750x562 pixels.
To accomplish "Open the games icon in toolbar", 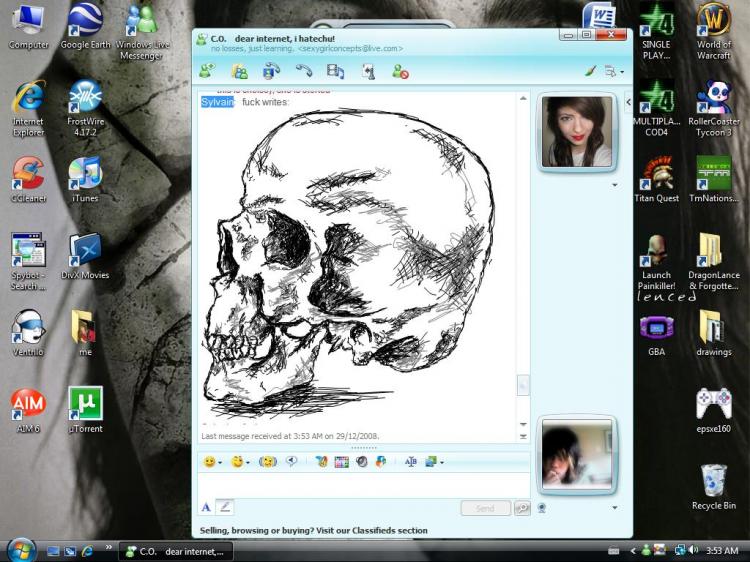I will tap(367, 71).
